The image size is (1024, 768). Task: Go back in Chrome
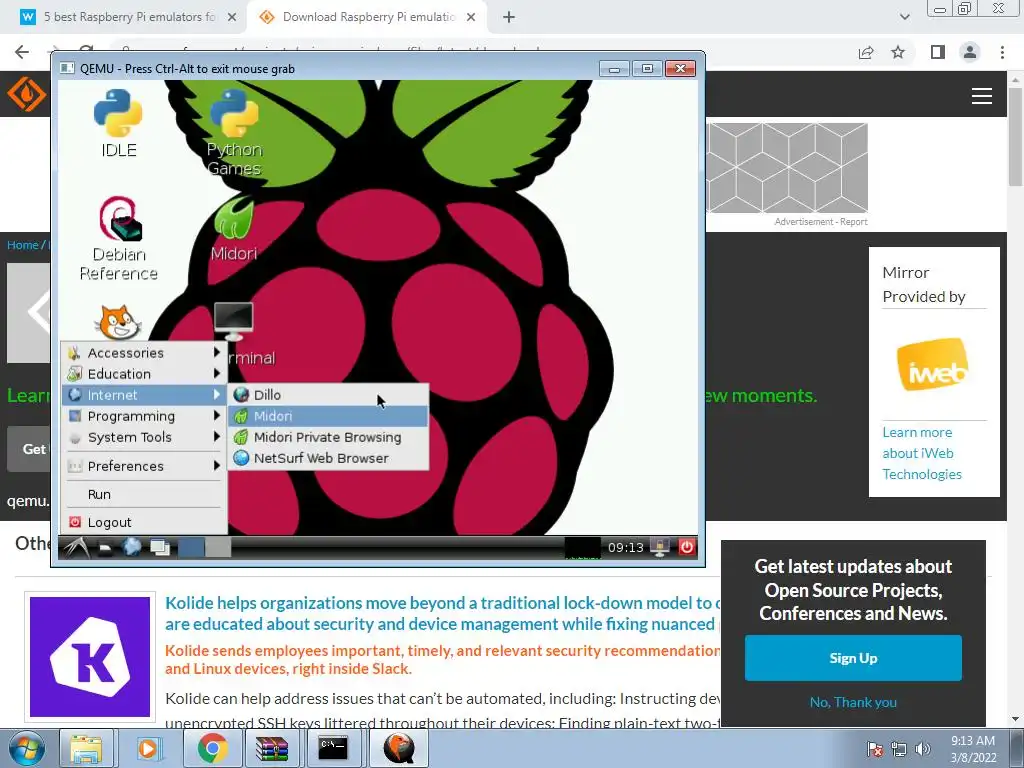coord(22,52)
